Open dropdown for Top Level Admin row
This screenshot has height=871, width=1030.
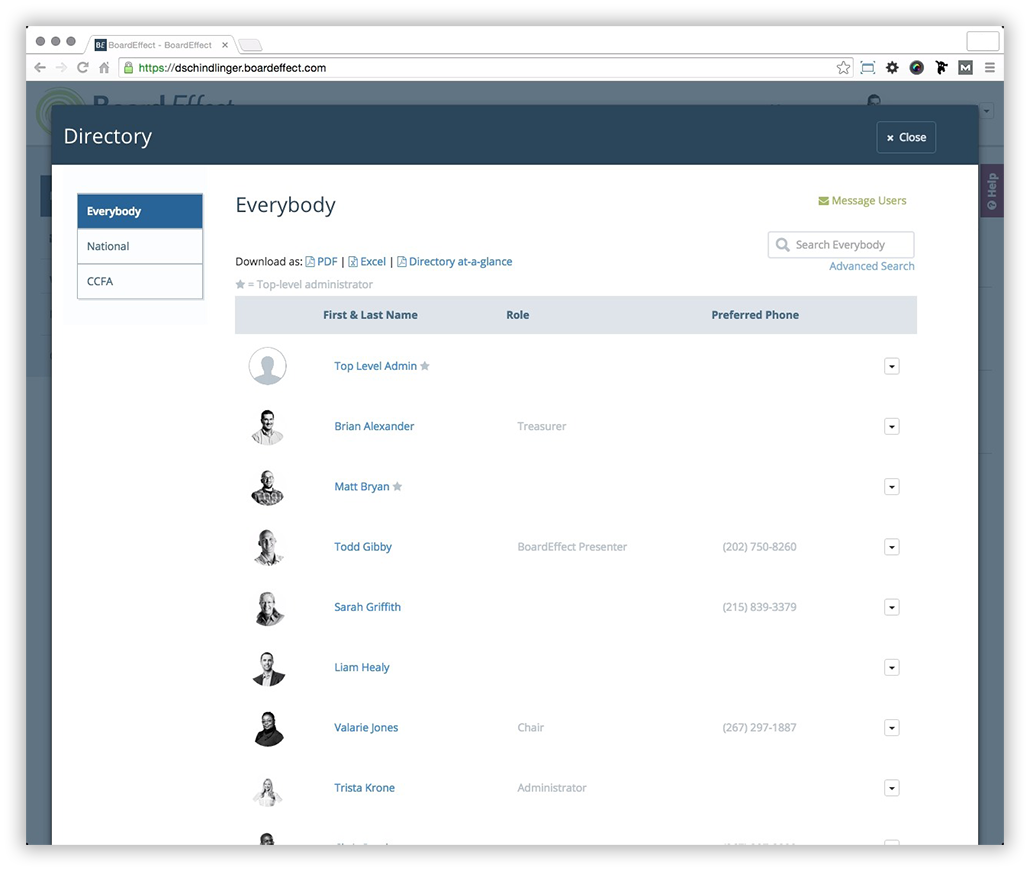892,367
